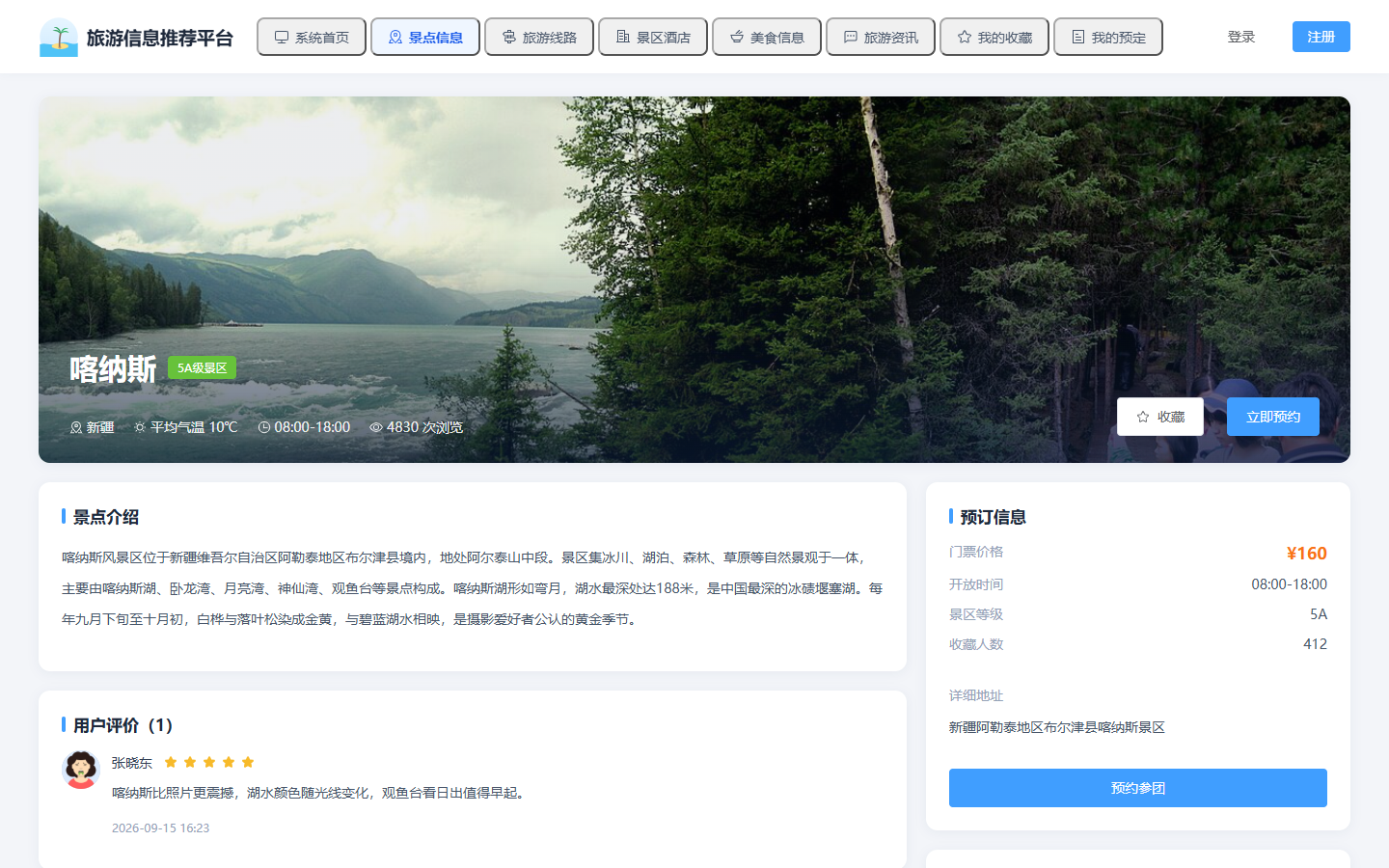Switch to the 美食信息 tab

(x=767, y=37)
